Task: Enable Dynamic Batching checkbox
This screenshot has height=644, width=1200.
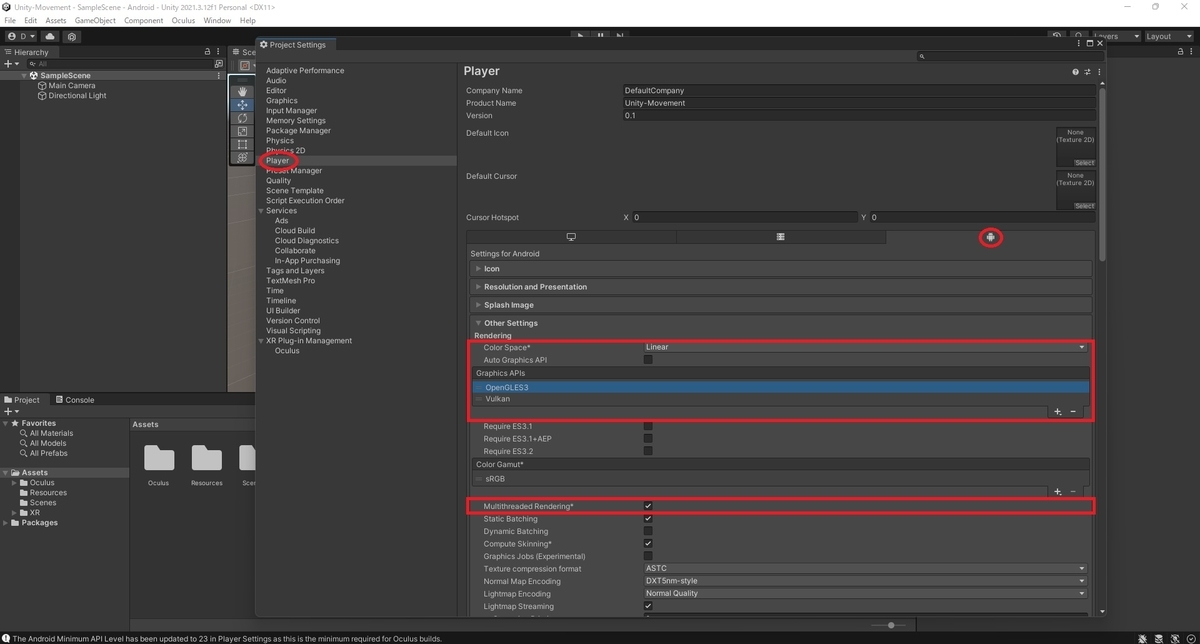Action: click(648, 531)
